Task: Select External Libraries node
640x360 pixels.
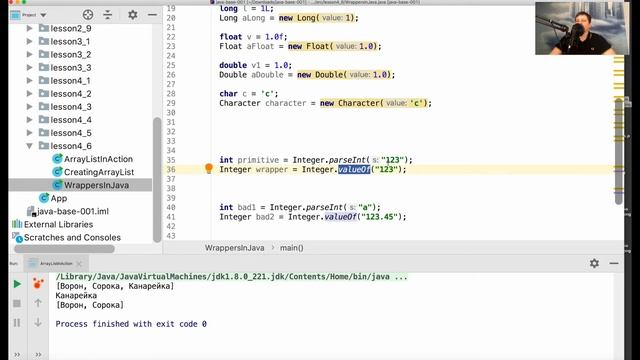Action: click(58, 224)
